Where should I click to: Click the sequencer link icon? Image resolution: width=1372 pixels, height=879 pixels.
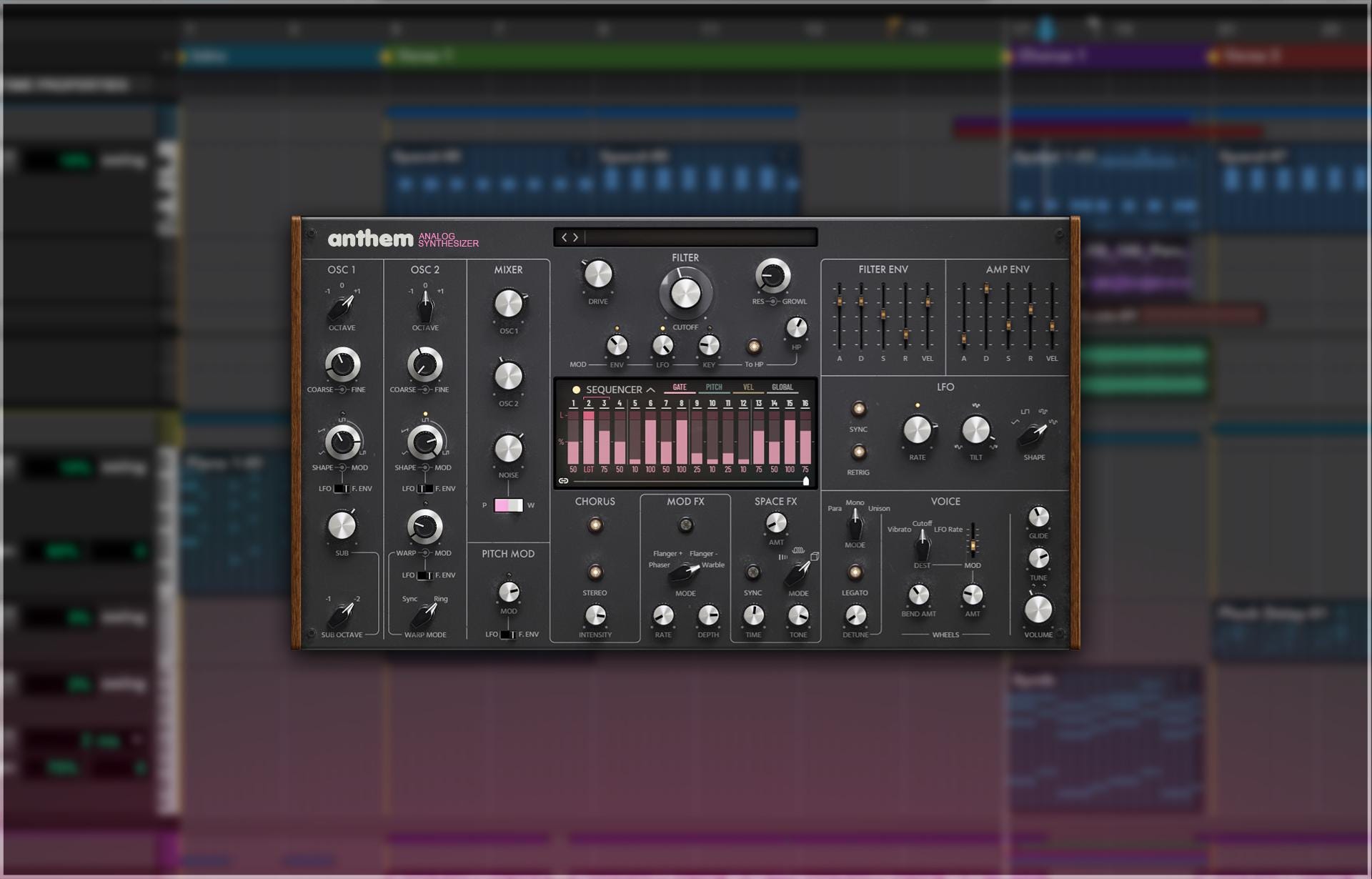(x=563, y=481)
